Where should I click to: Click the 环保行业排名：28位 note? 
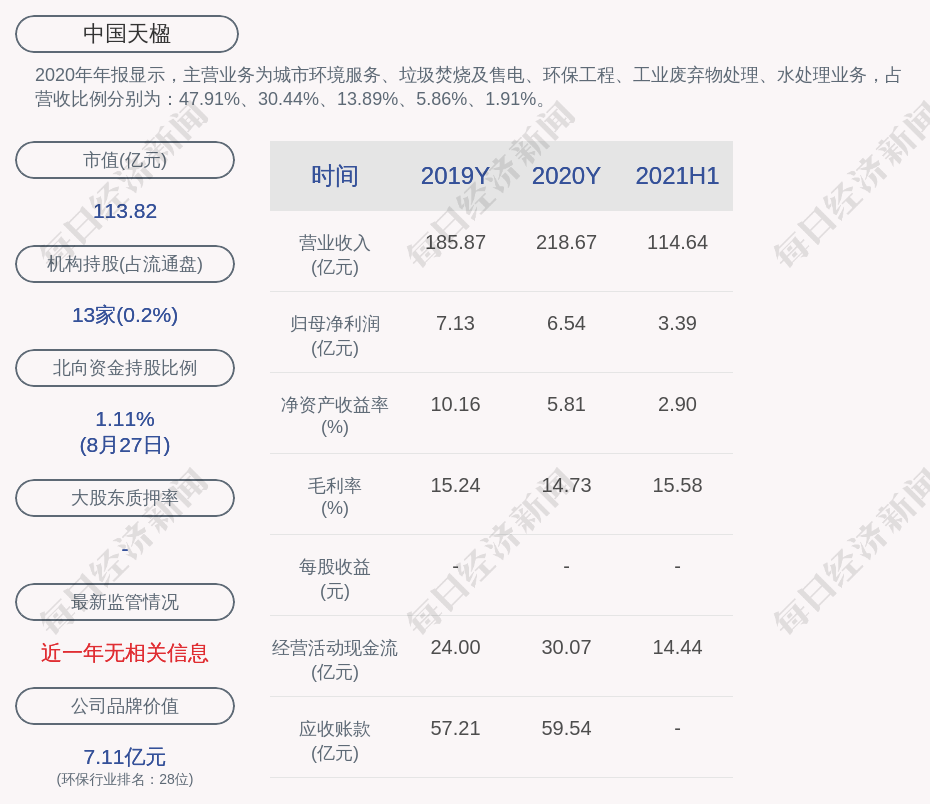pyautogui.click(x=125, y=779)
